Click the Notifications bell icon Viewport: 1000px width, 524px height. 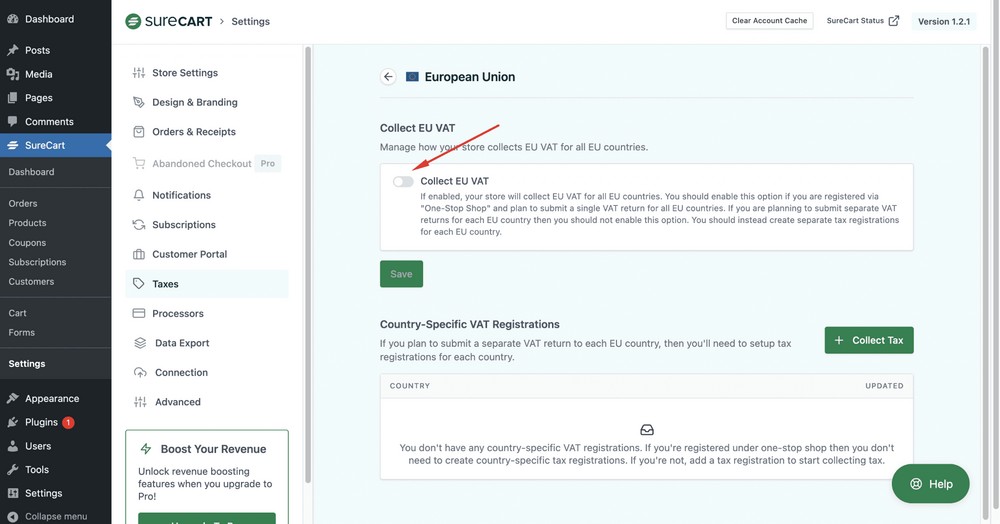tap(138, 195)
